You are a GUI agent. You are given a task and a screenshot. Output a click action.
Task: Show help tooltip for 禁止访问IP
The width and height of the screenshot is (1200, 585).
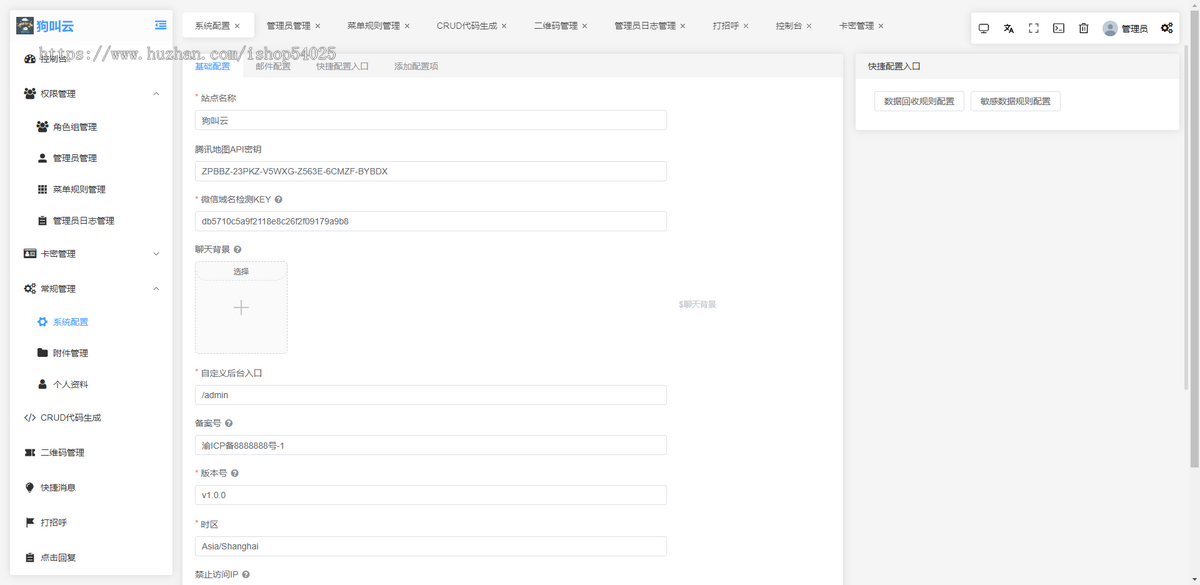pos(246,575)
